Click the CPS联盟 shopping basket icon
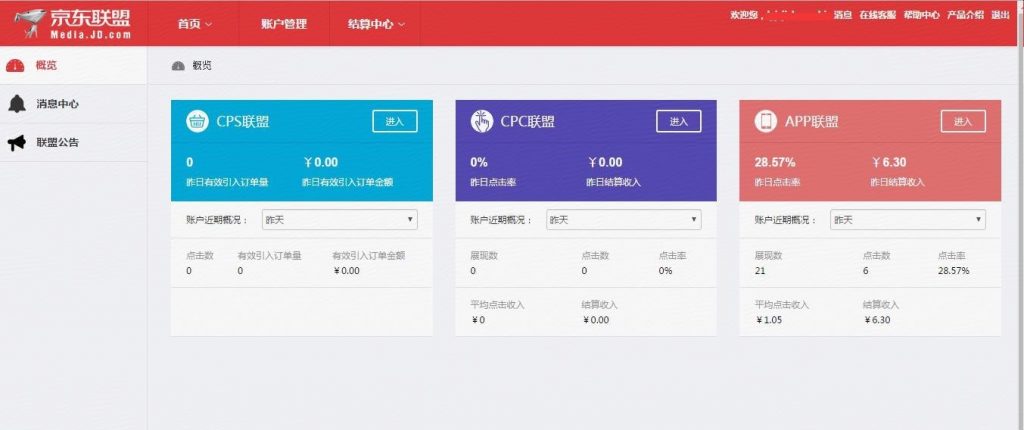 pos(197,121)
